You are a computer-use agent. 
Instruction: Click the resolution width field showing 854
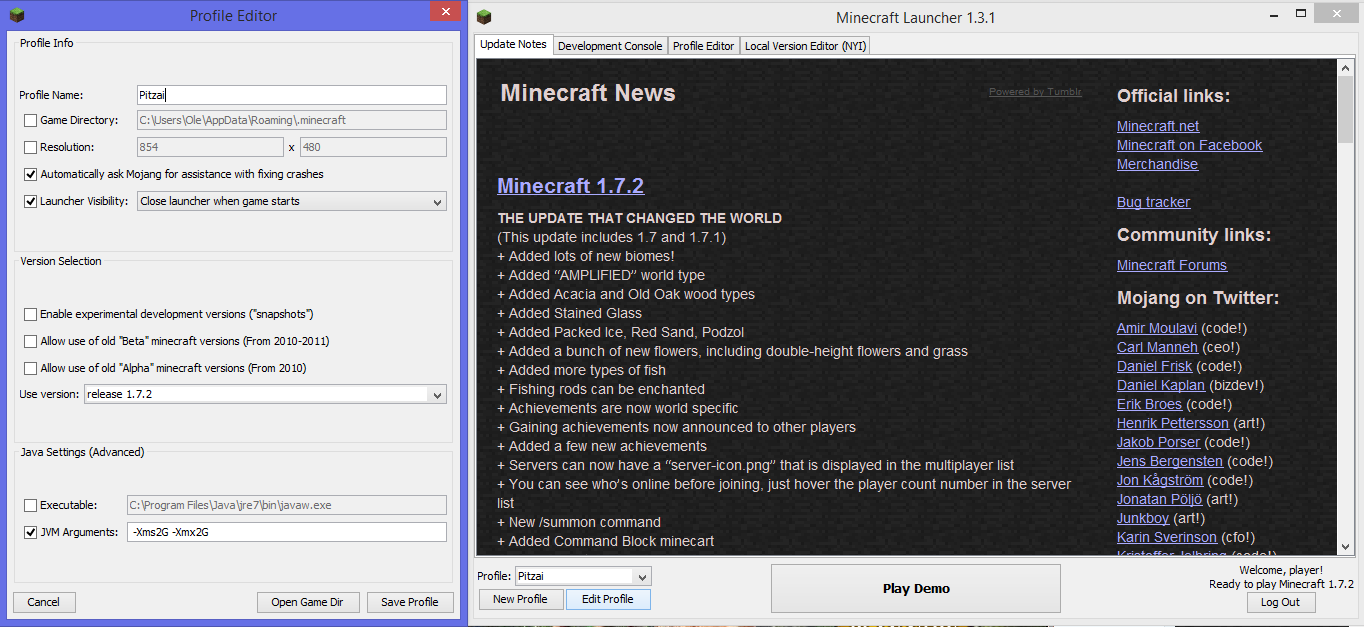coord(210,147)
